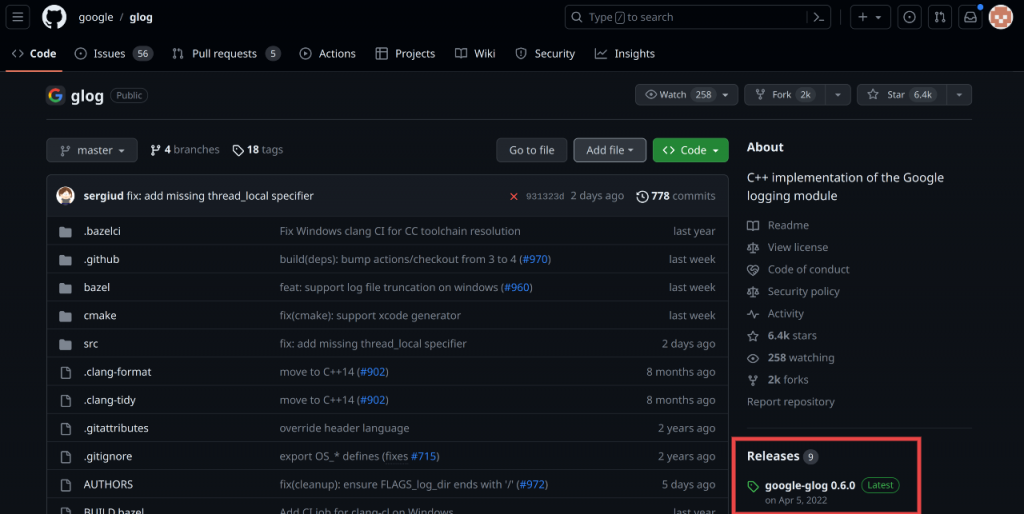This screenshot has width=1024, height=514.
Task: Open the green Code dropdown
Action: click(x=690, y=150)
